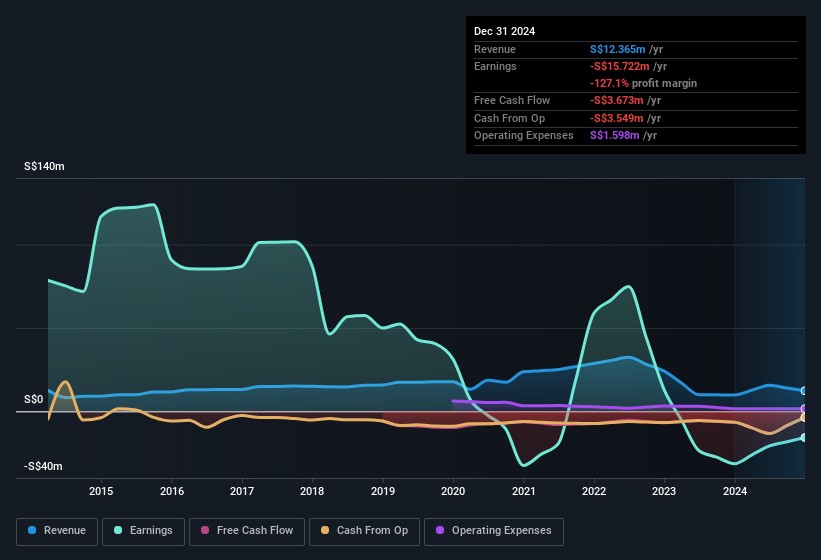Click the Operating Expenses line endpoint marker
Screen dimensions: 821x560
click(x=804, y=409)
